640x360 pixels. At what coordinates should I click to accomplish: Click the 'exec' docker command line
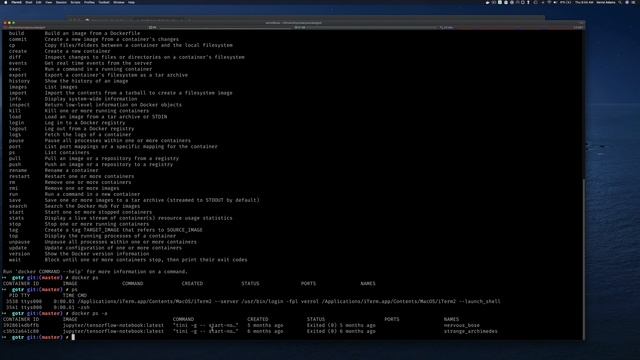[80, 69]
